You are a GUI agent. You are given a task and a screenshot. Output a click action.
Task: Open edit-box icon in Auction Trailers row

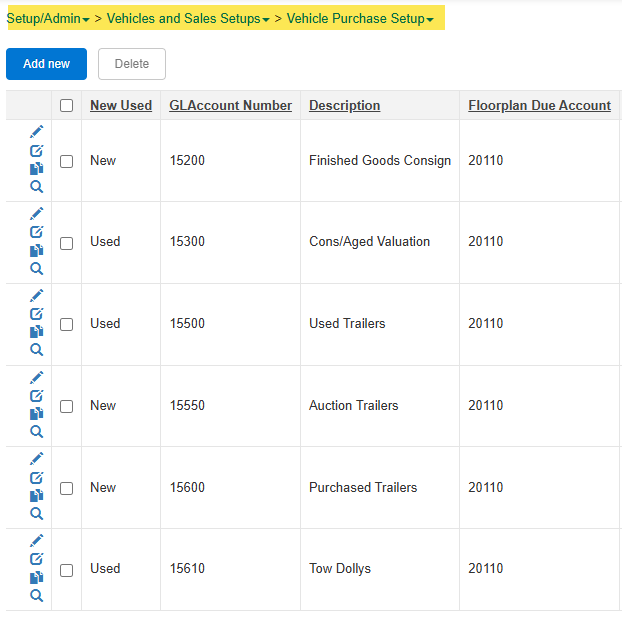[x=37, y=396]
